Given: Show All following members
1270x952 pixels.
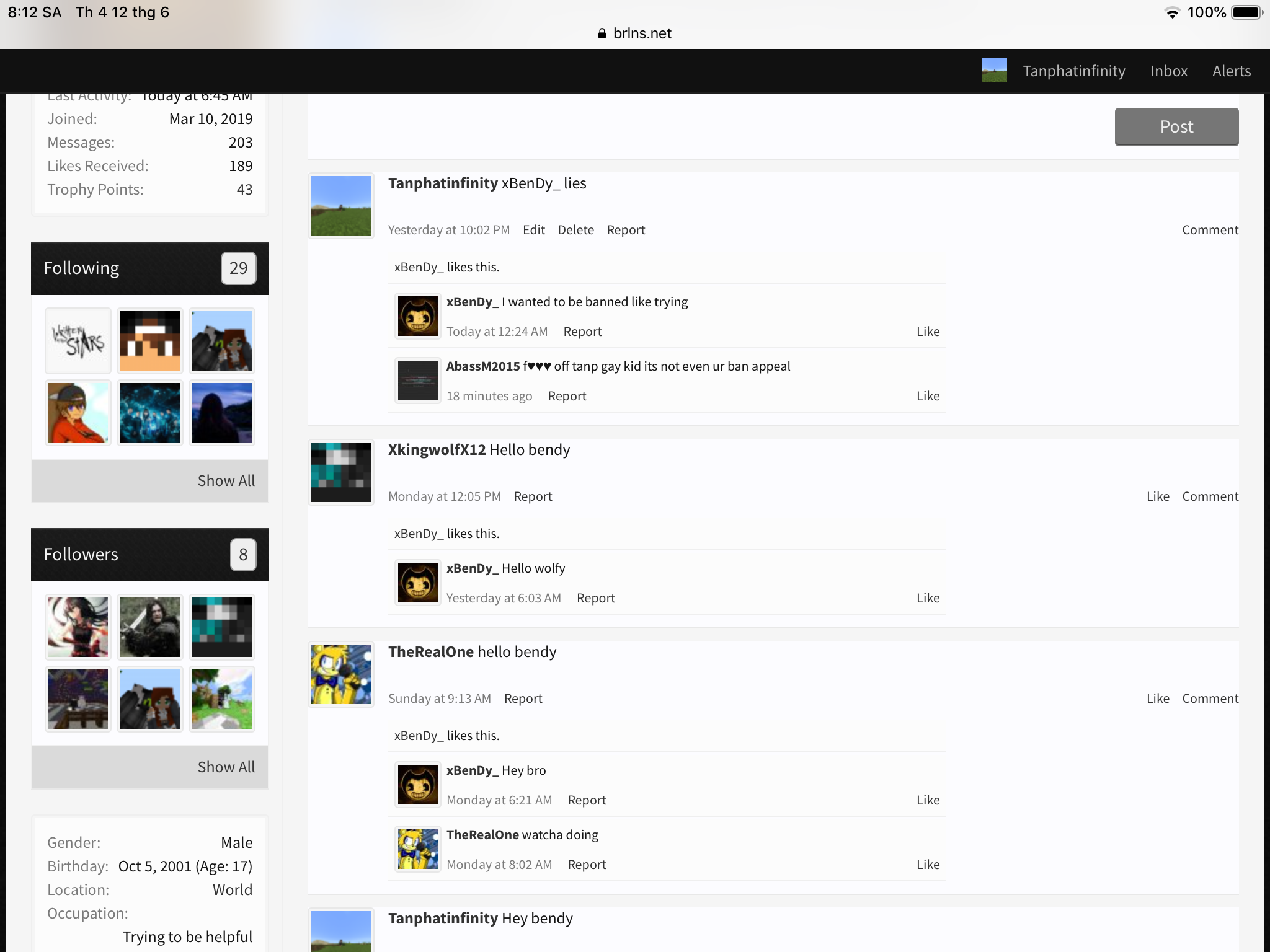Looking at the screenshot, I should pos(226,481).
